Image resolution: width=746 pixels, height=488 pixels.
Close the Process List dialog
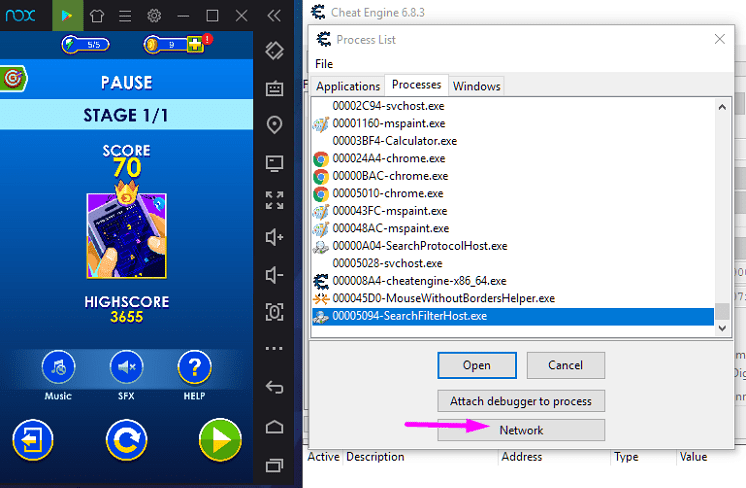[720, 39]
